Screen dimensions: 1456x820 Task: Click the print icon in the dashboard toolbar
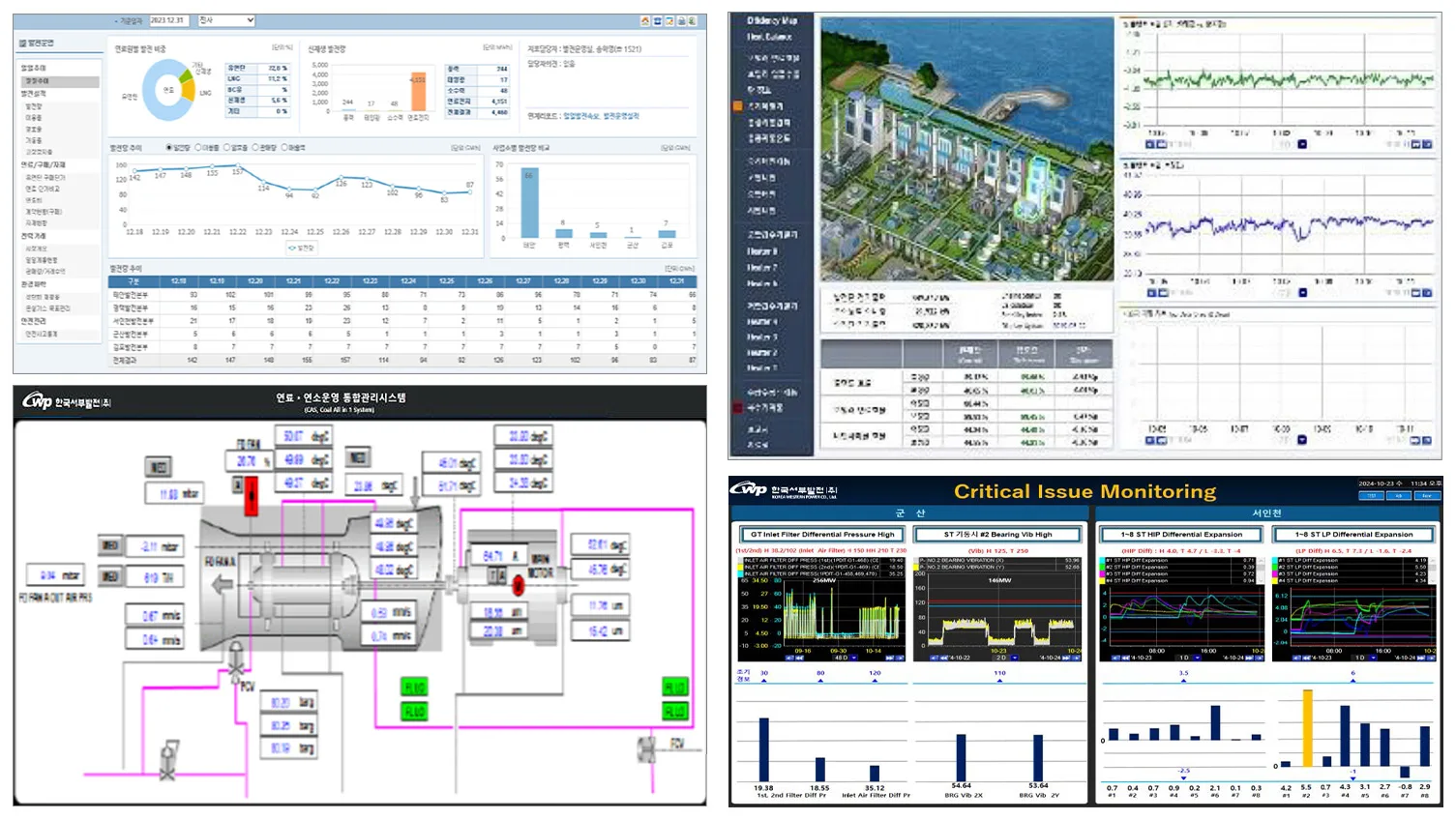click(681, 20)
